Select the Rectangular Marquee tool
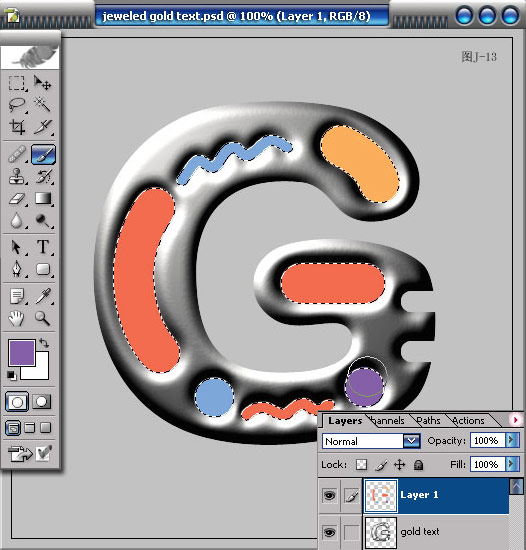526x550 pixels. pos(16,83)
